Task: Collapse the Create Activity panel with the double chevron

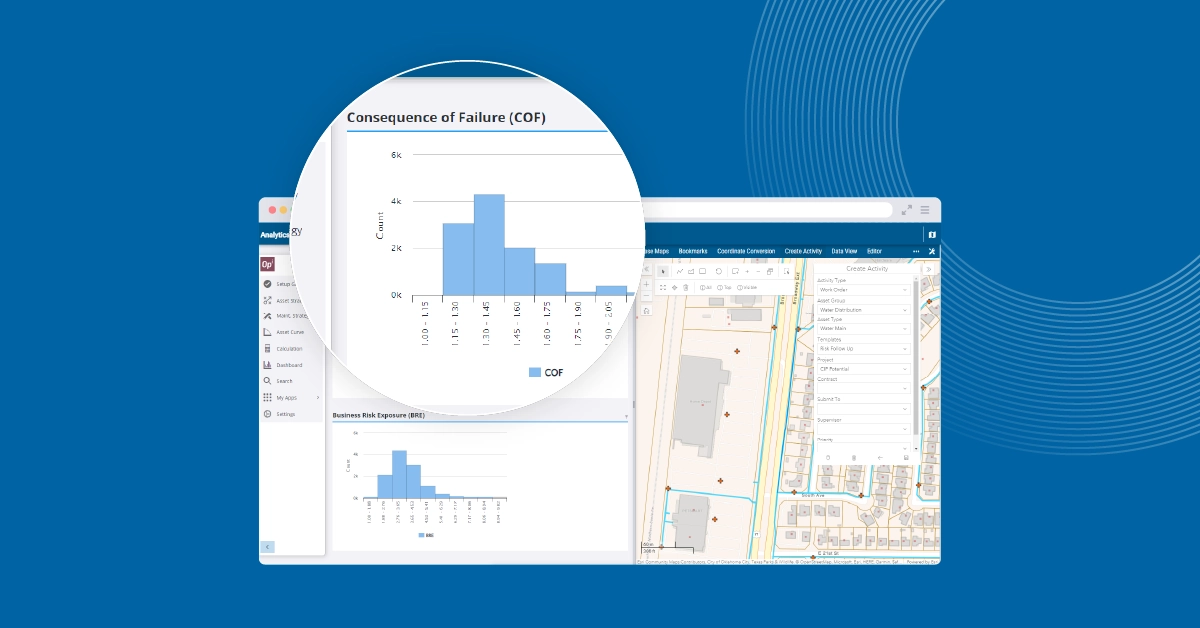Action: [x=928, y=268]
